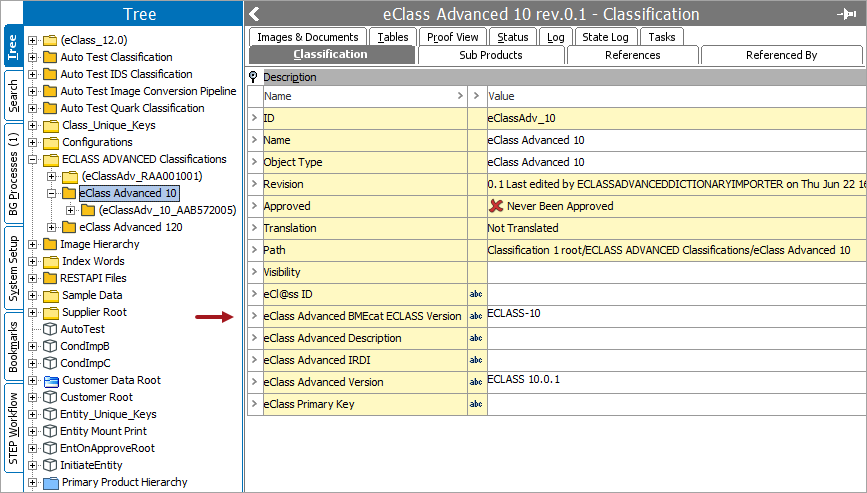867x493 pixels.
Task: Click the cube icon of CondImpB
Action: coord(50,347)
